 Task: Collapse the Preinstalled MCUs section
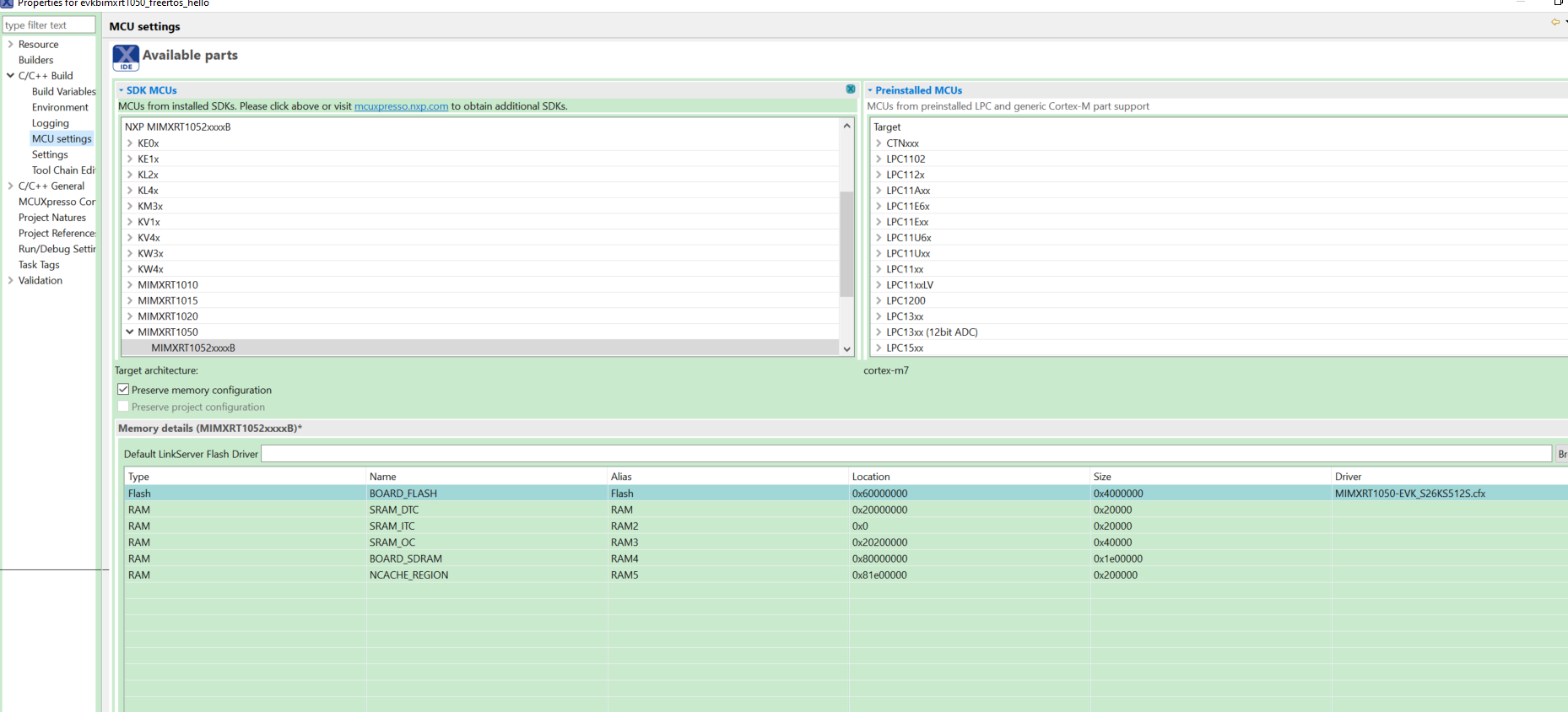click(870, 90)
